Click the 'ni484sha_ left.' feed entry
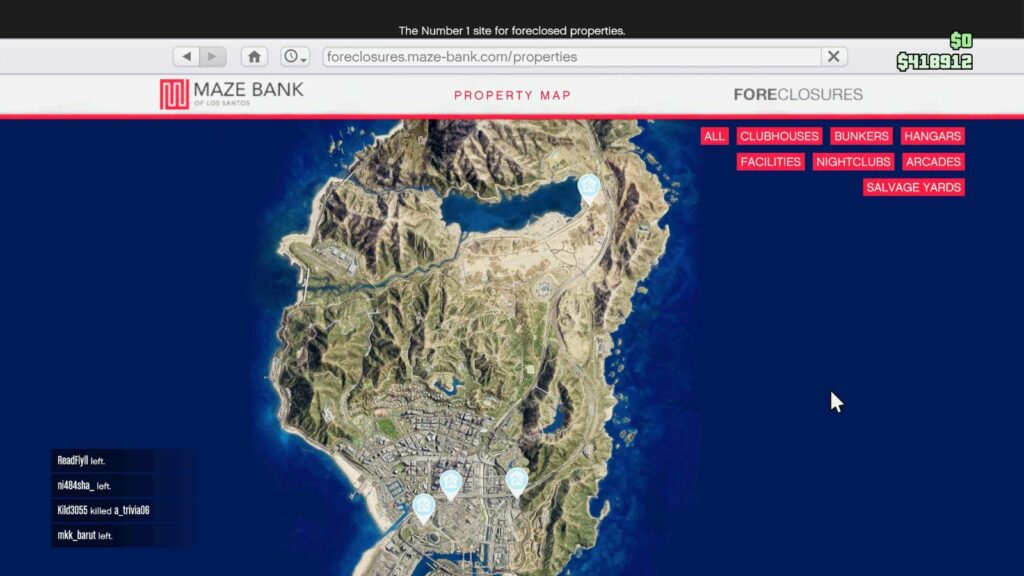This screenshot has height=576, width=1024. pos(84,485)
